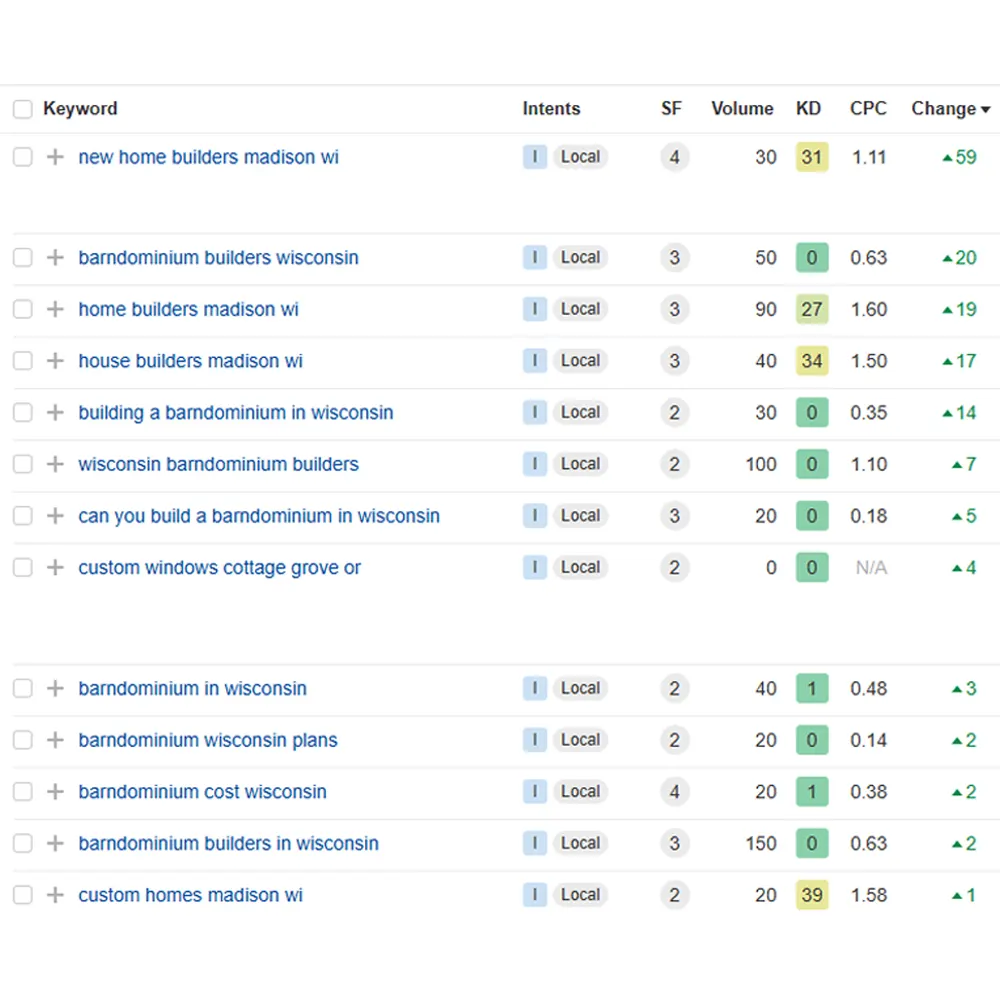Screen dimensions: 1000x1000
Task: Click the SF badge for 'home builders madison wi'
Action: click(x=674, y=310)
